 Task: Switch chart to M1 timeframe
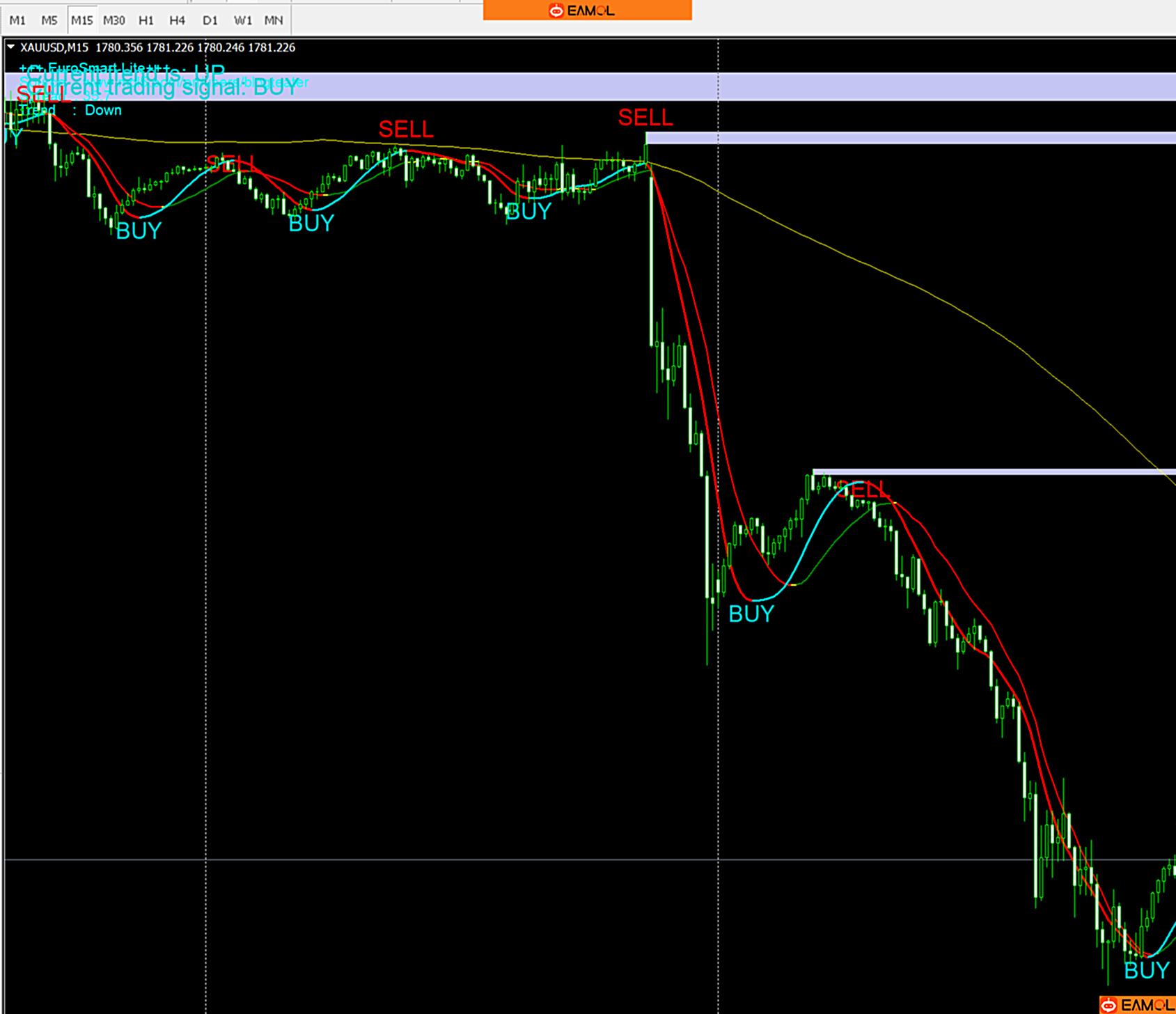pos(17,20)
